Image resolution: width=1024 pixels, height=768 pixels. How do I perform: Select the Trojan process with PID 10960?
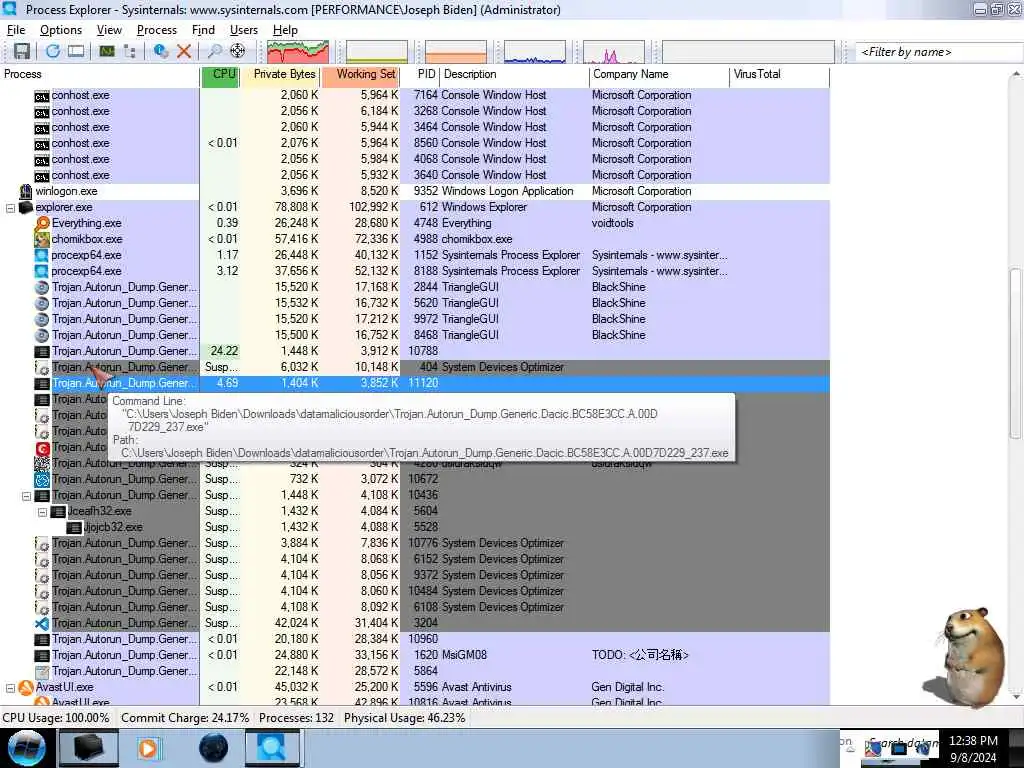pyautogui.click(x=415, y=639)
